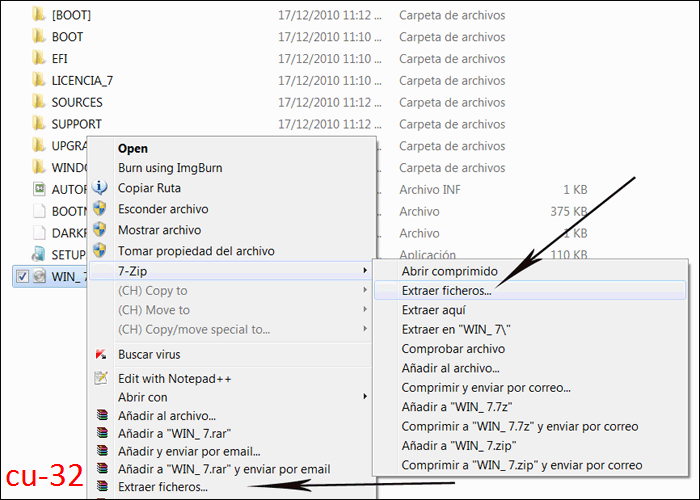Screen dimensions: 700x500
Task: Click WinRAR icon beside Añadir y enviar por email...
Action: (103, 451)
